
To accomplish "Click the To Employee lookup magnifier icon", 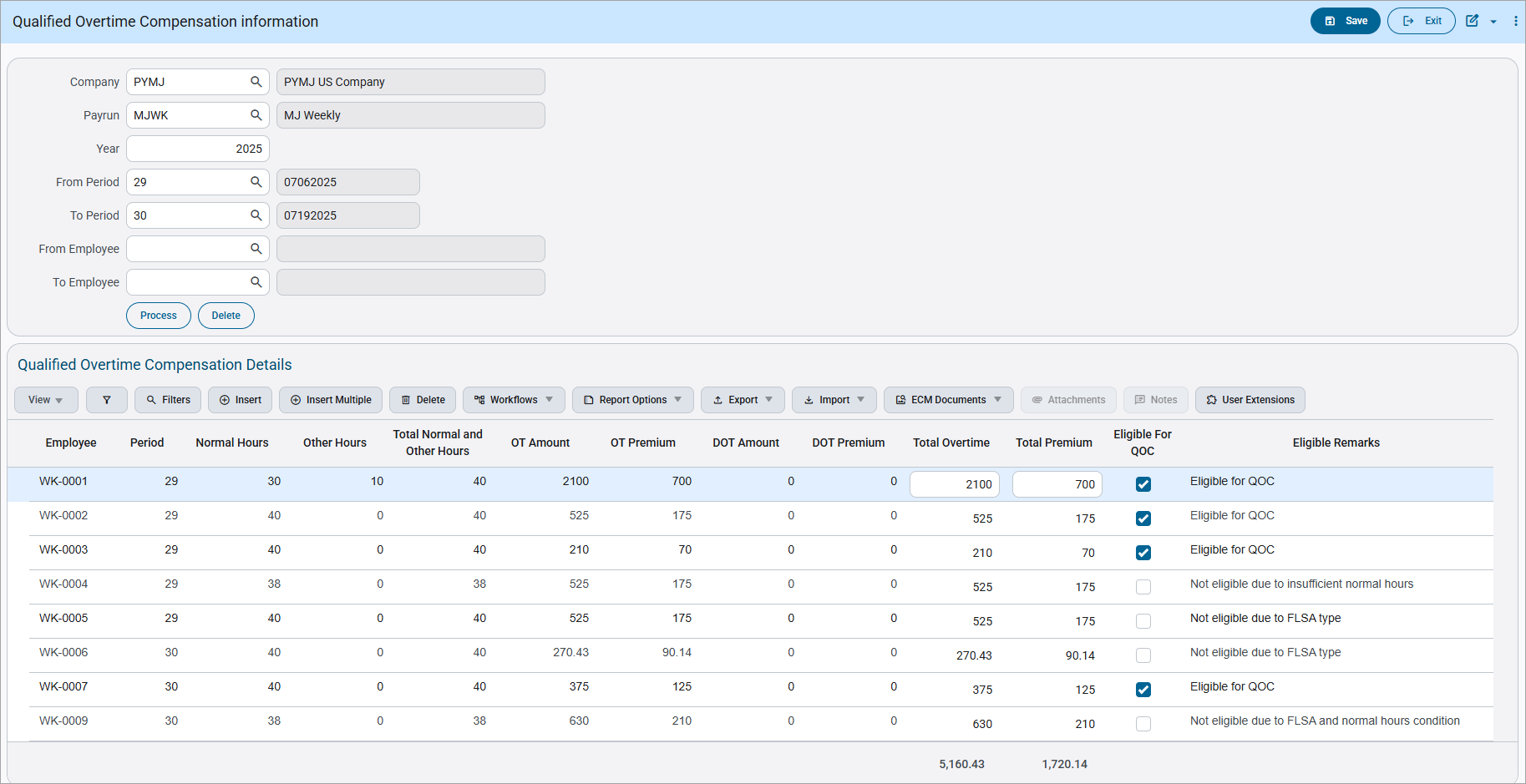I will pos(256,282).
